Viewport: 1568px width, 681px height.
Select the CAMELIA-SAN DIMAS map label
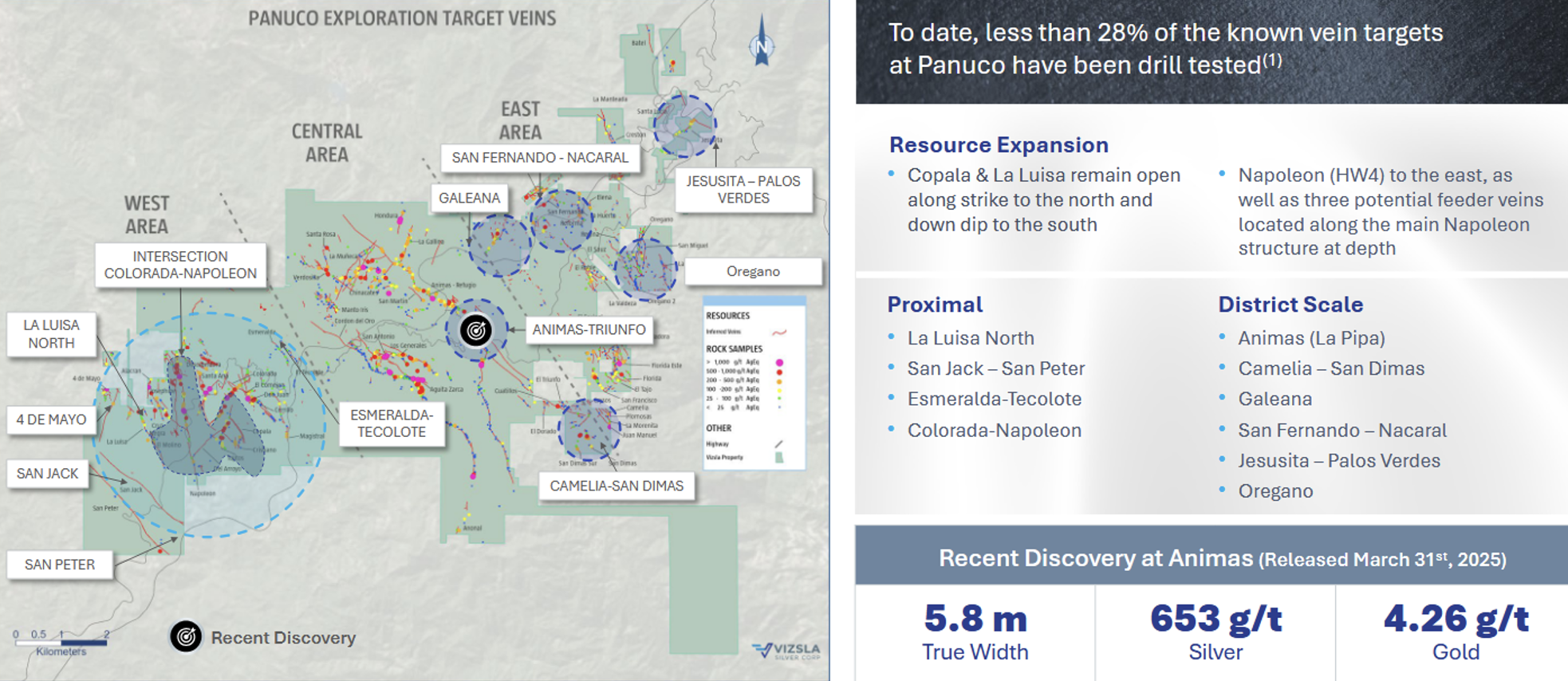click(x=617, y=486)
